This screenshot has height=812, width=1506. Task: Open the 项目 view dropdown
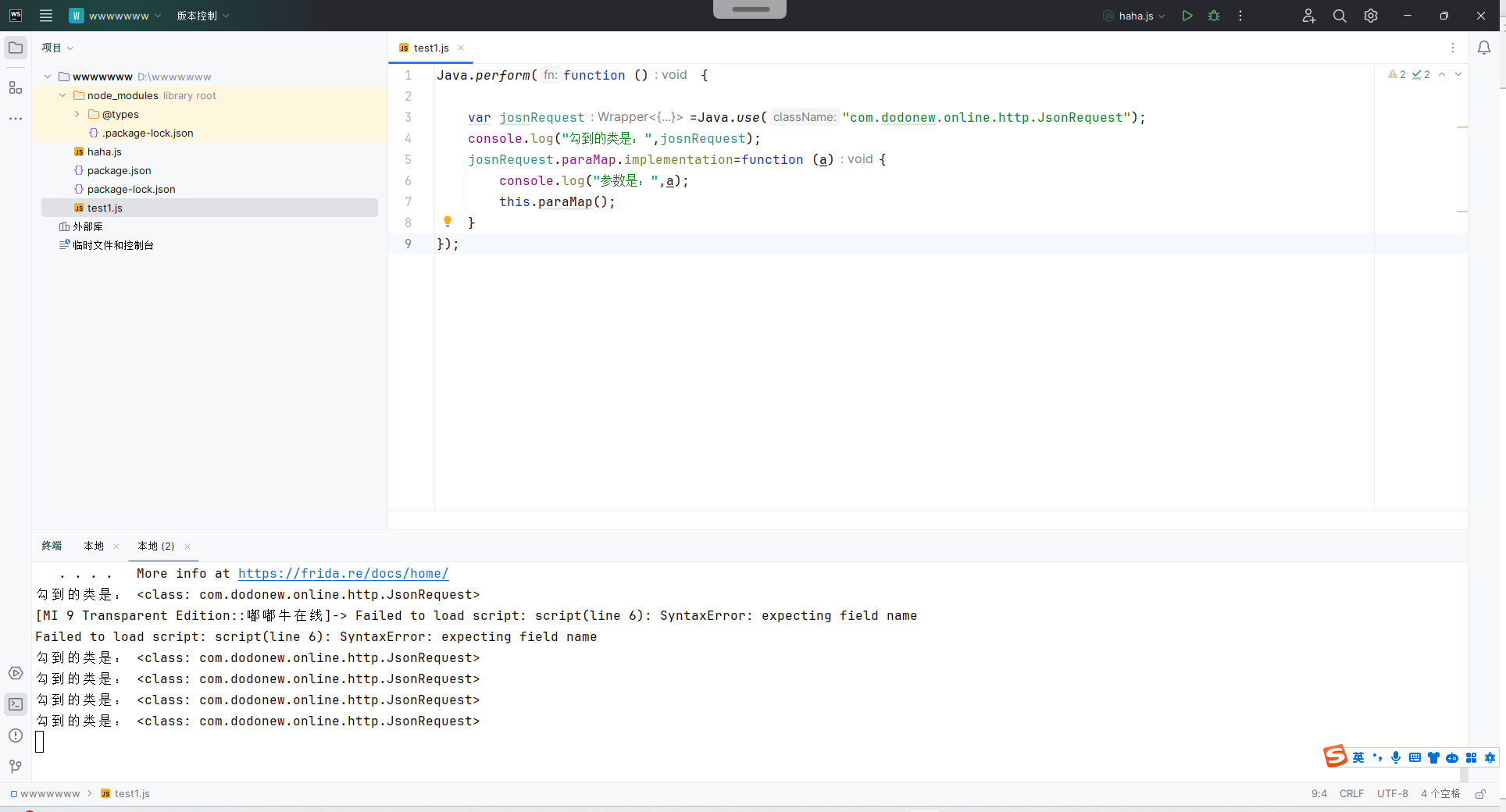click(58, 48)
